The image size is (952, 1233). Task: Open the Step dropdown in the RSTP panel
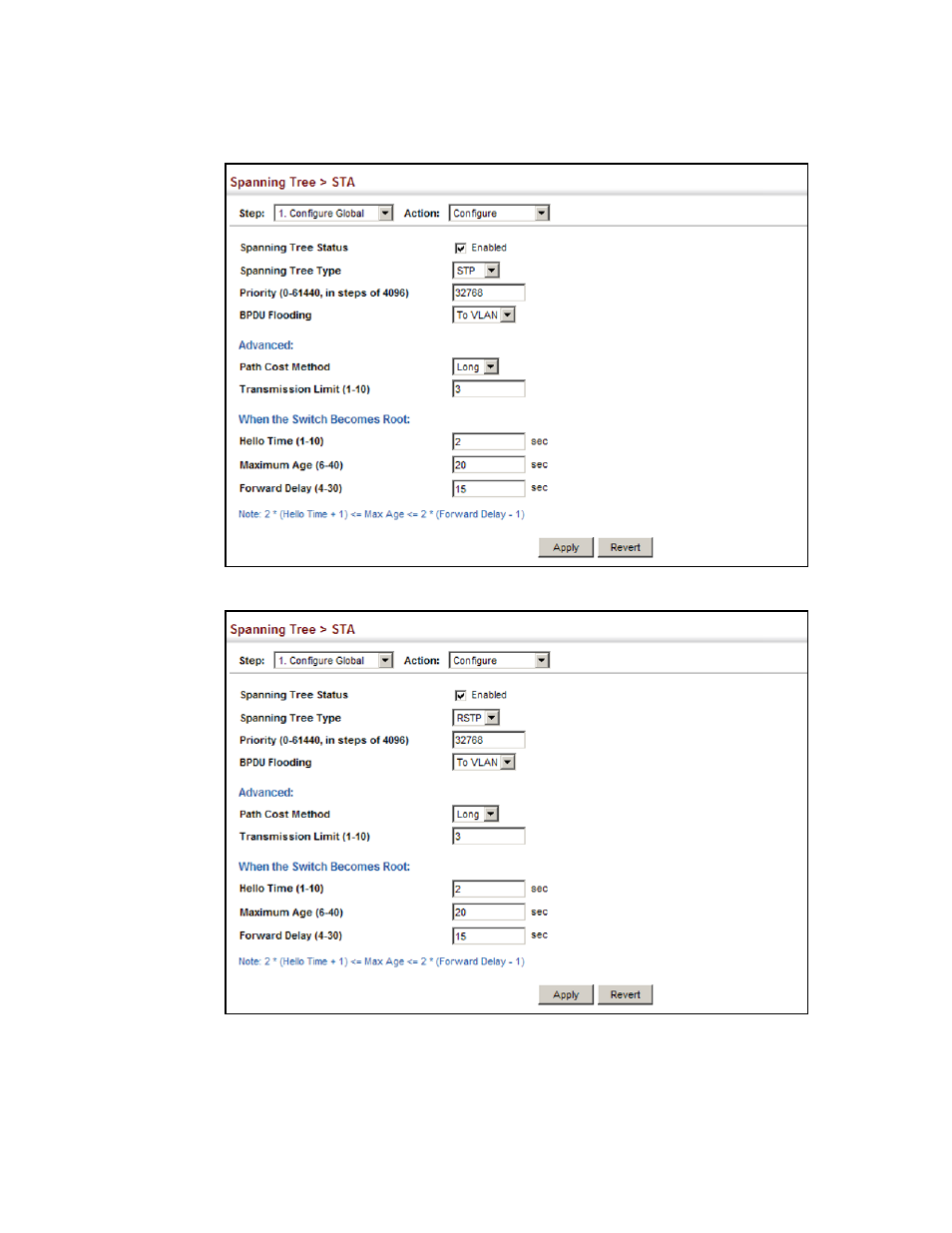click(x=334, y=661)
